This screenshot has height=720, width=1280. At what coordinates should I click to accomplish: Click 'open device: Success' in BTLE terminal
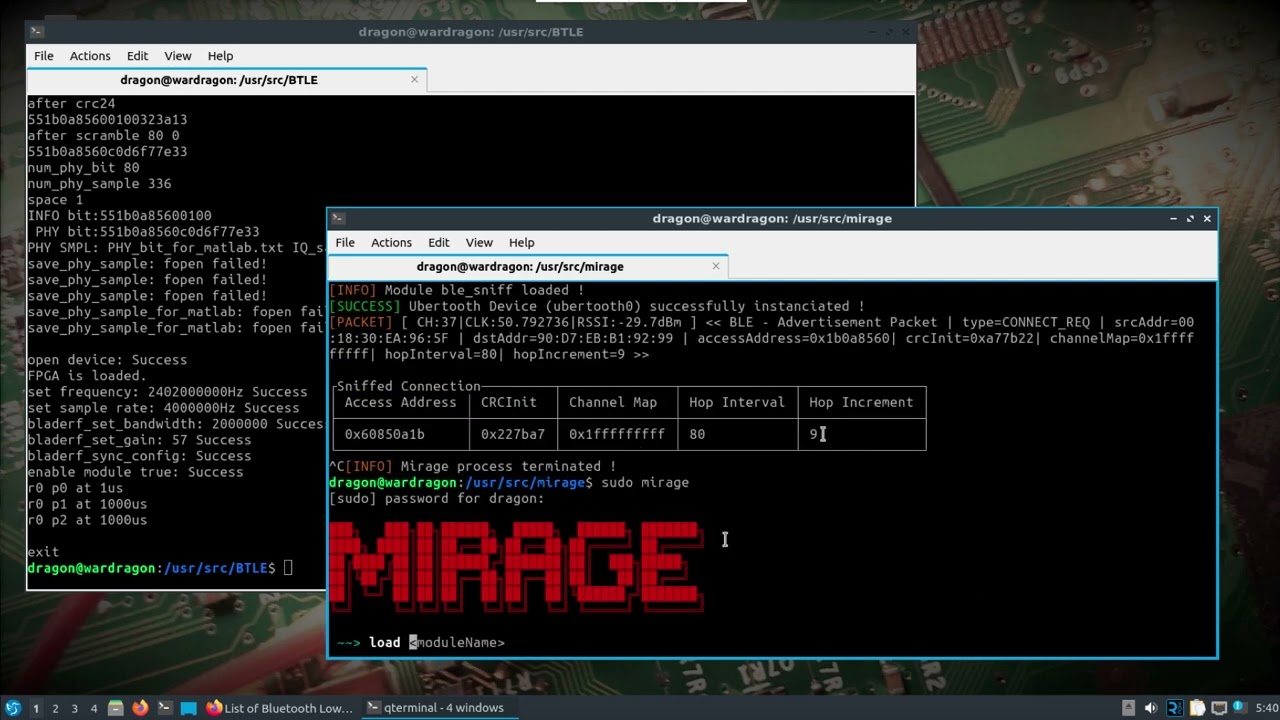pos(107,360)
